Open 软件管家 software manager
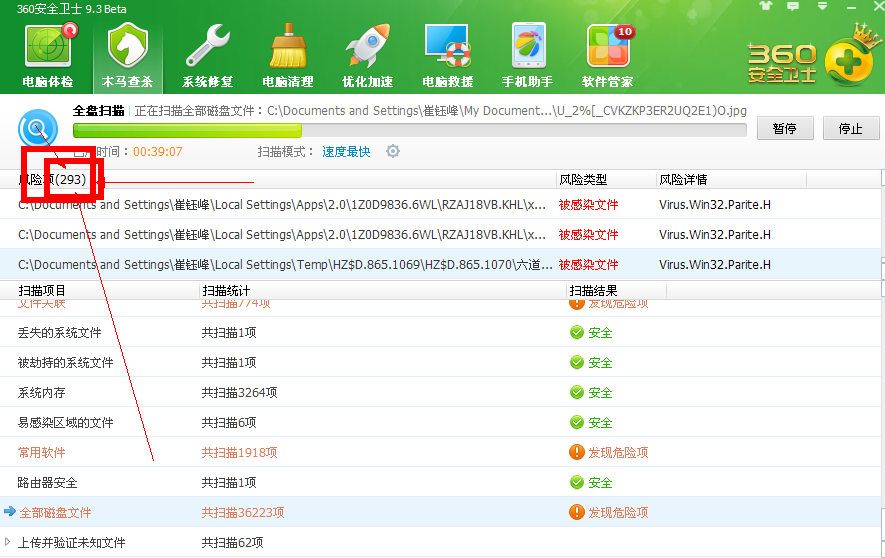Screen dimensions: 885x558 click(x=608, y=56)
